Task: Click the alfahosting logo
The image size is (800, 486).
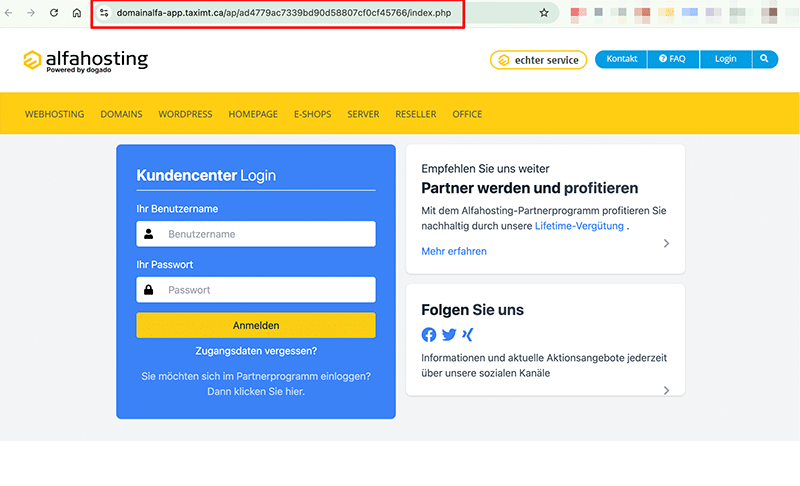Action: point(86,61)
